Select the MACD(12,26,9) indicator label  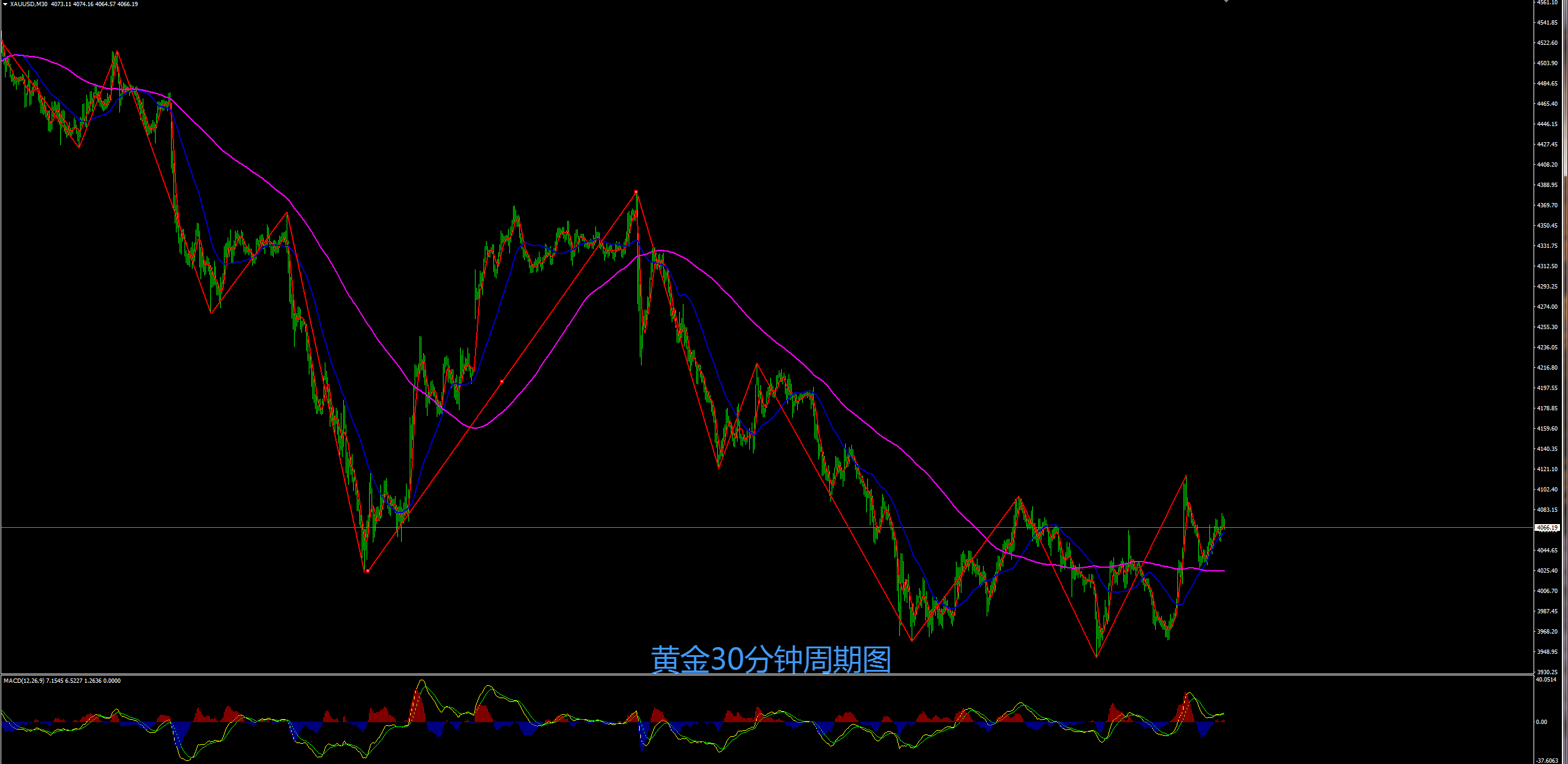click(23, 680)
